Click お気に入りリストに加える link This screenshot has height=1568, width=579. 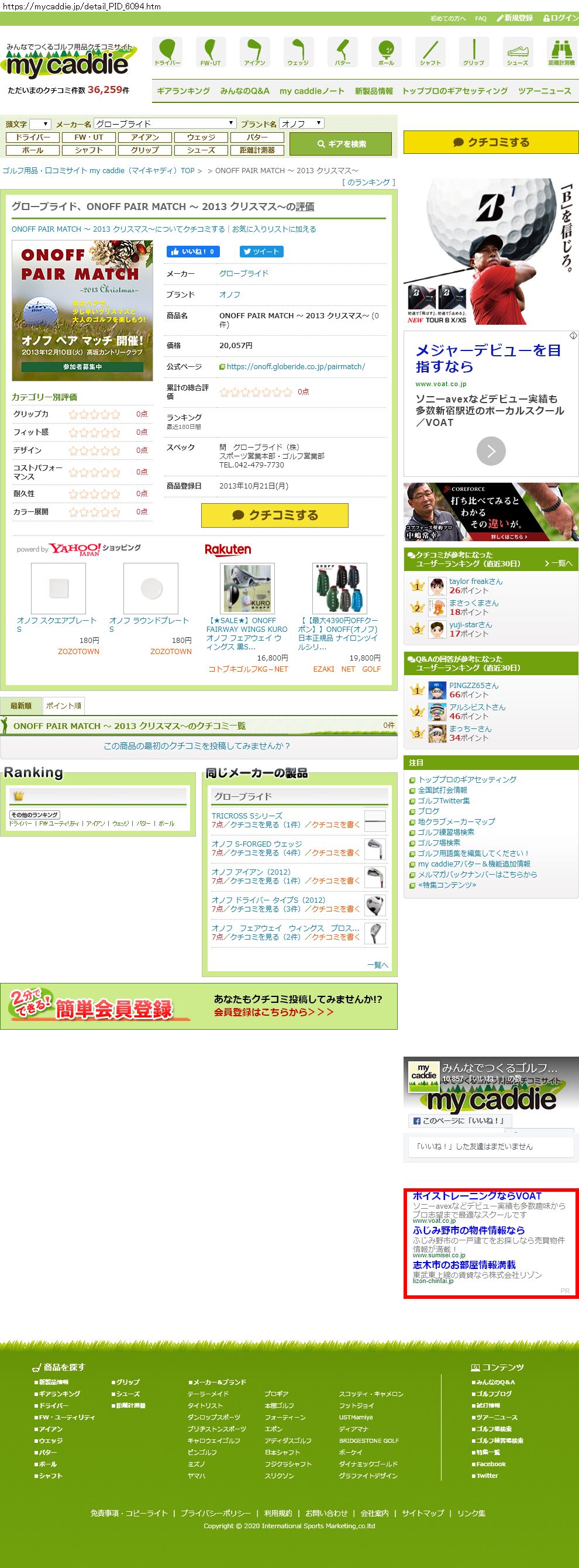tap(274, 229)
